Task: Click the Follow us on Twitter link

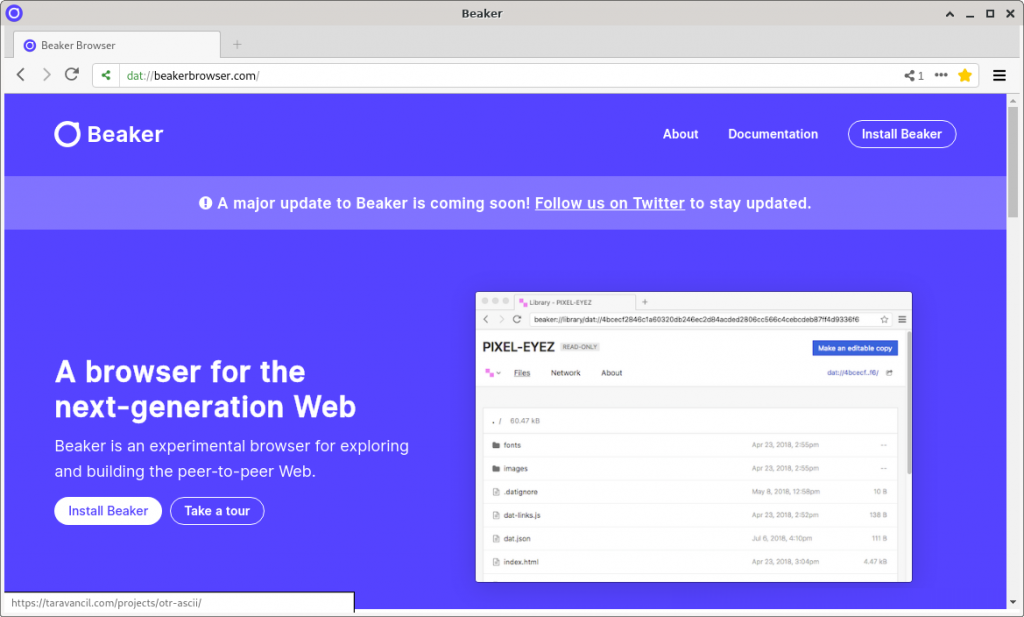Action: coord(609,203)
